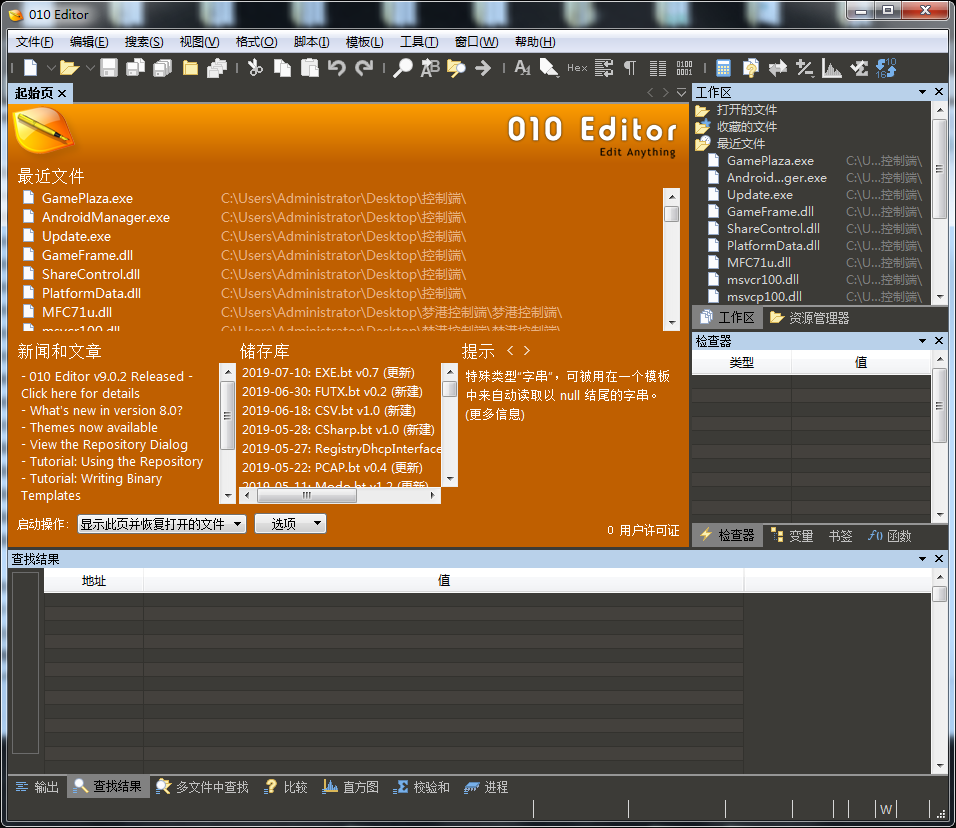Click the Save All toolbar icon

coord(163,68)
